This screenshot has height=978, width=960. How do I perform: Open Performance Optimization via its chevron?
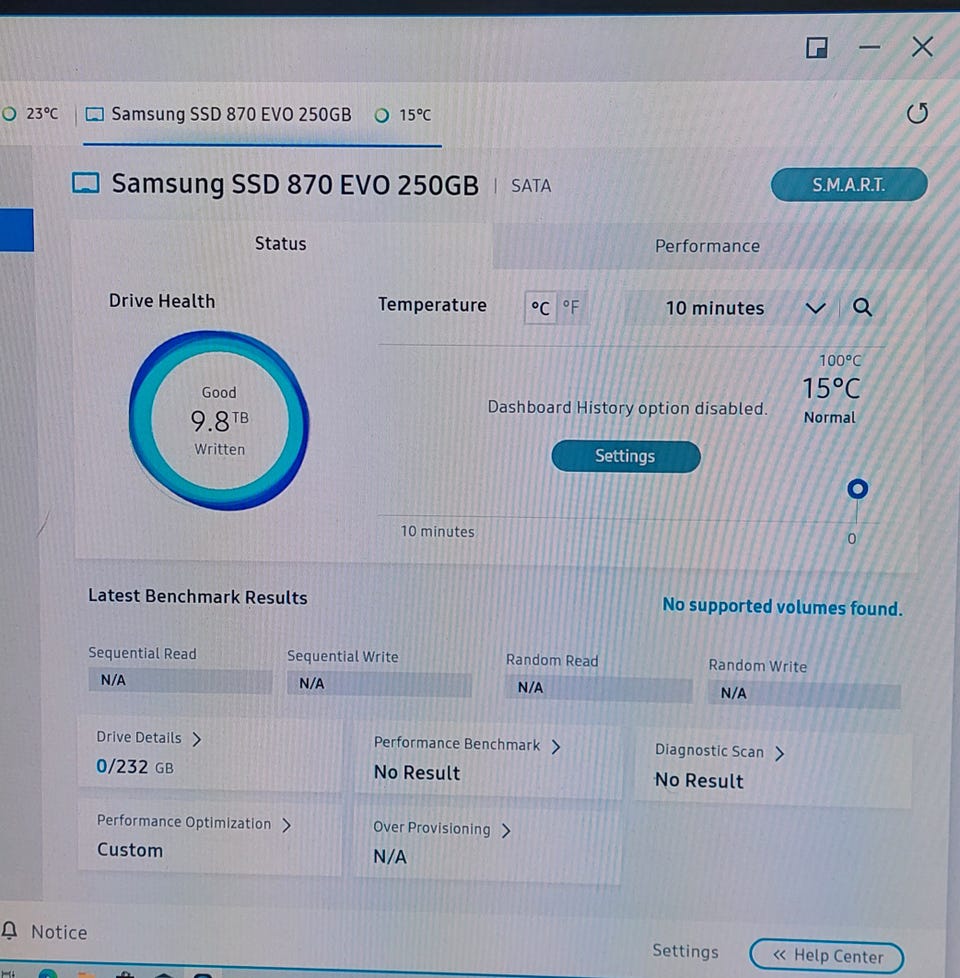[286, 825]
